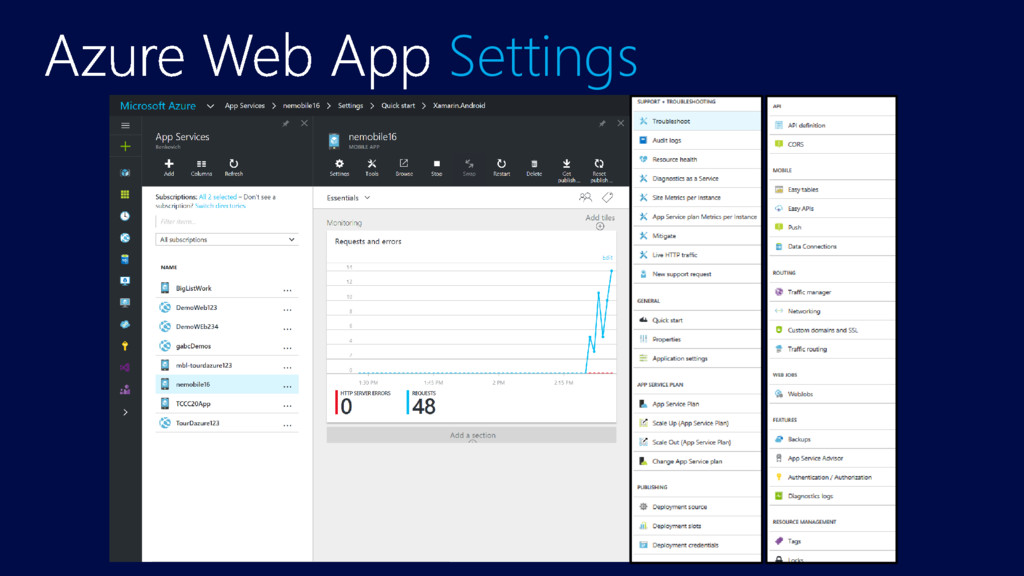Restart the nemobile16 app
1024x576 pixels.
pyautogui.click(x=501, y=167)
